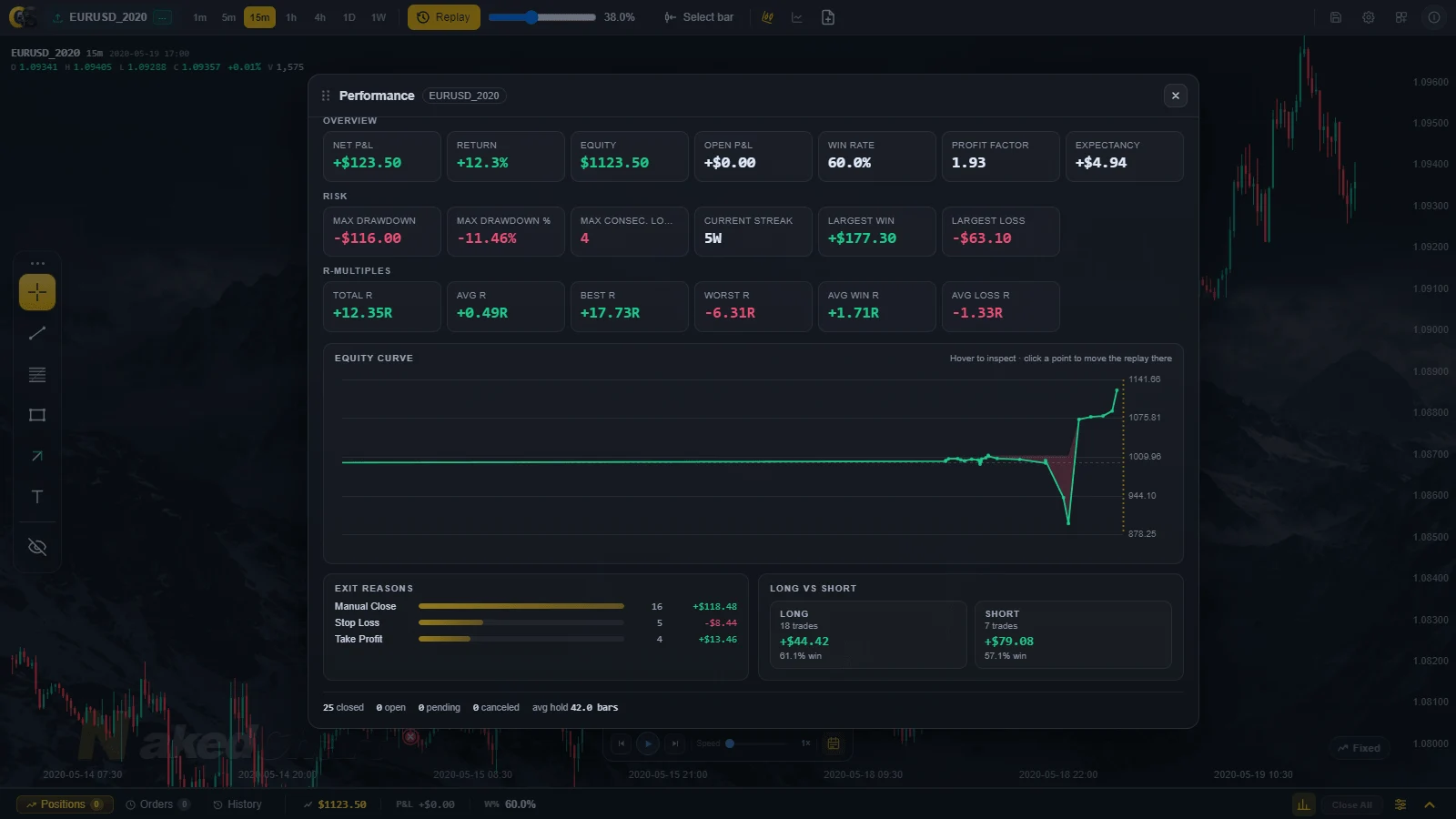Viewport: 1456px width, 819px height.
Task: Click the replay step forward button
Action: pos(674,743)
